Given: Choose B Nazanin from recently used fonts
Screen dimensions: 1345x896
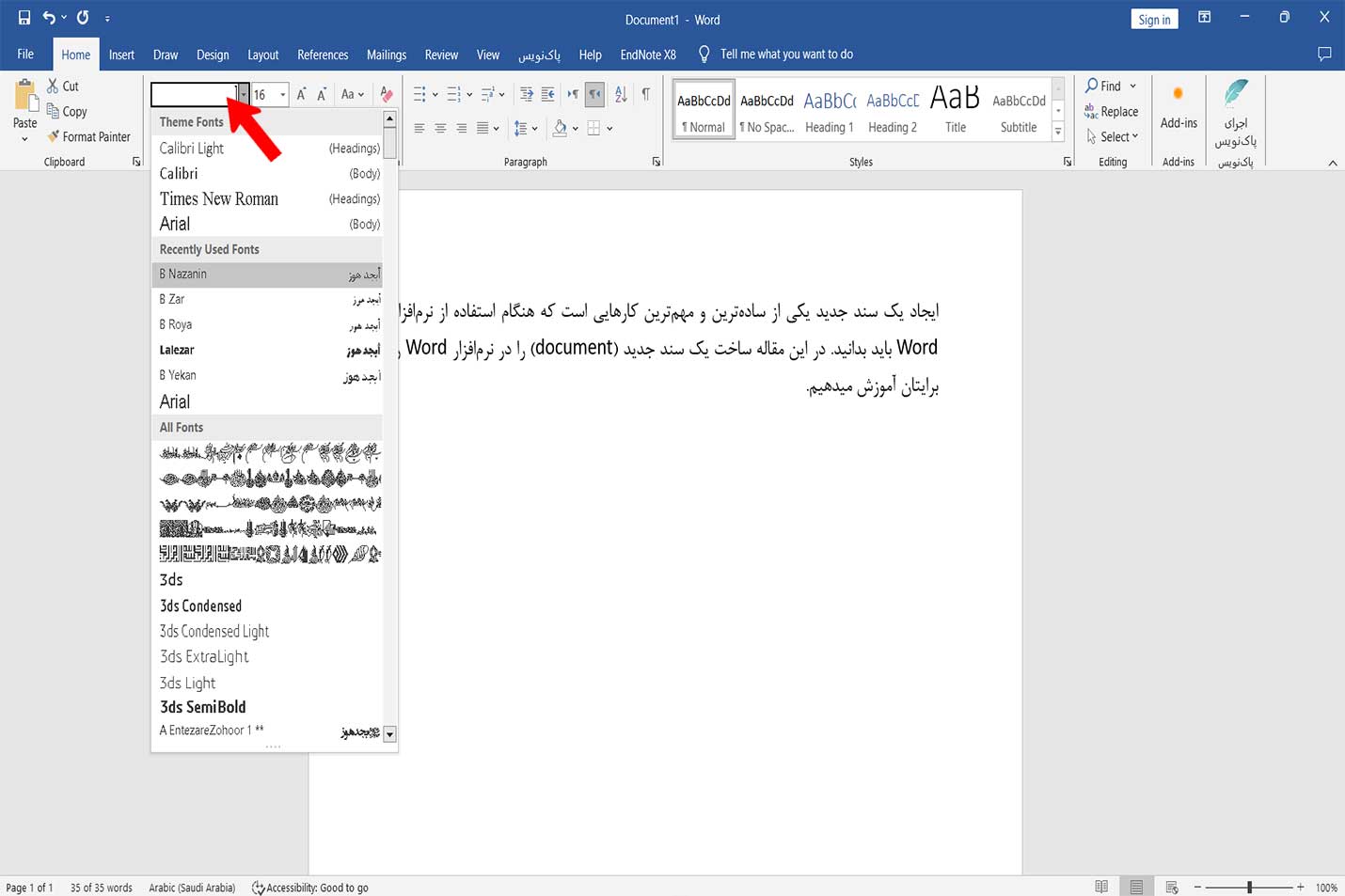Looking at the screenshot, I should pos(267,275).
